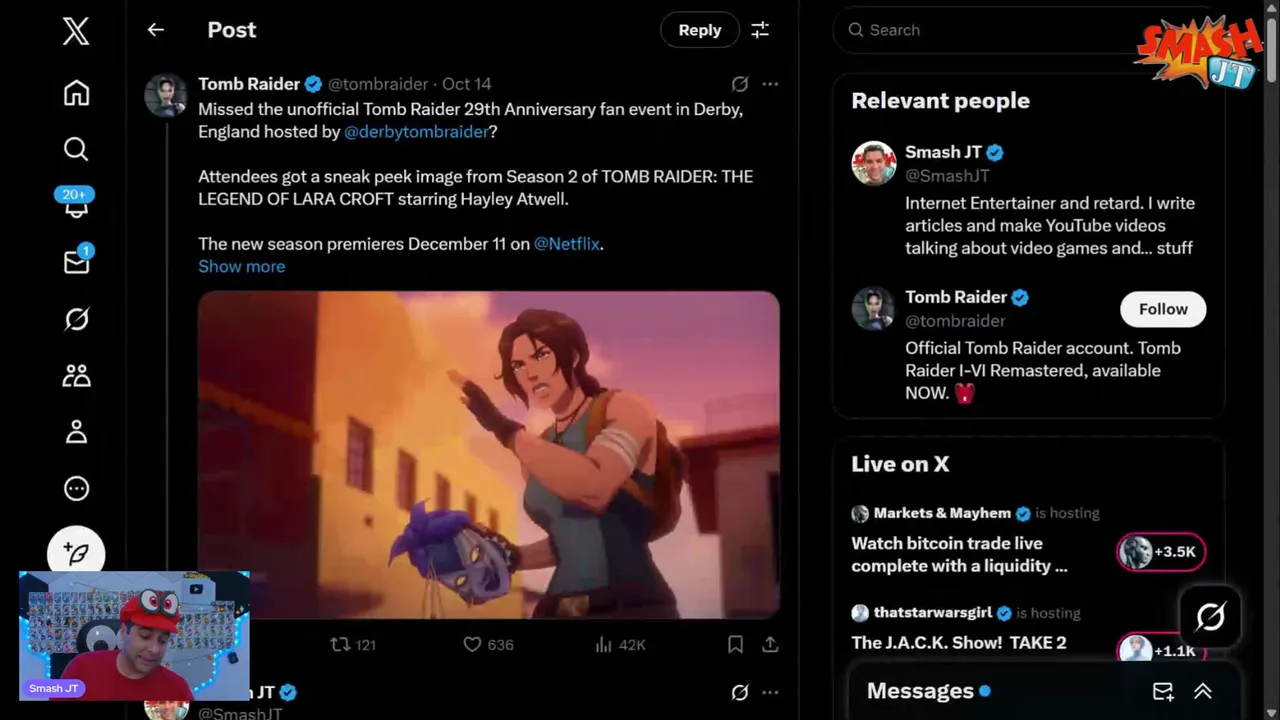Expand the Messages drawer

click(x=1203, y=691)
